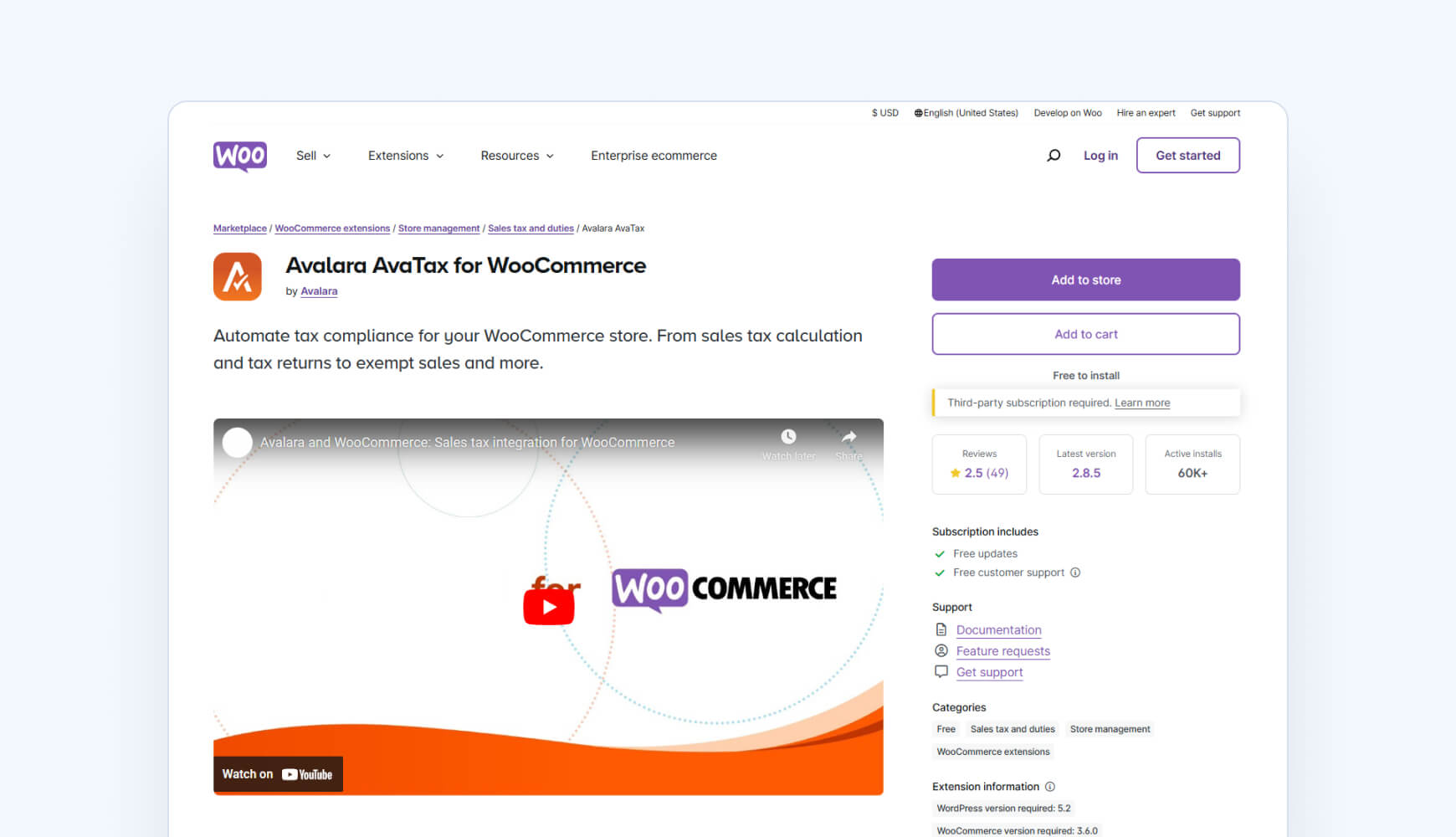Select the Free category tag
Image resolution: width=1456 pixels, height=837 pixels.
pyautogui.click(x=946, y=729)
